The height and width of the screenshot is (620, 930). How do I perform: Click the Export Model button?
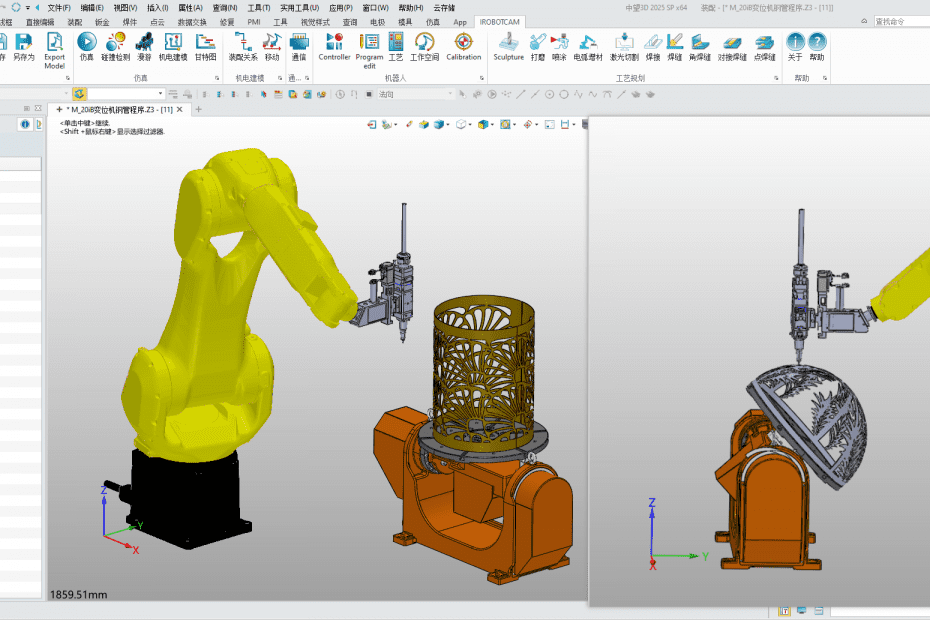point(54,47)
